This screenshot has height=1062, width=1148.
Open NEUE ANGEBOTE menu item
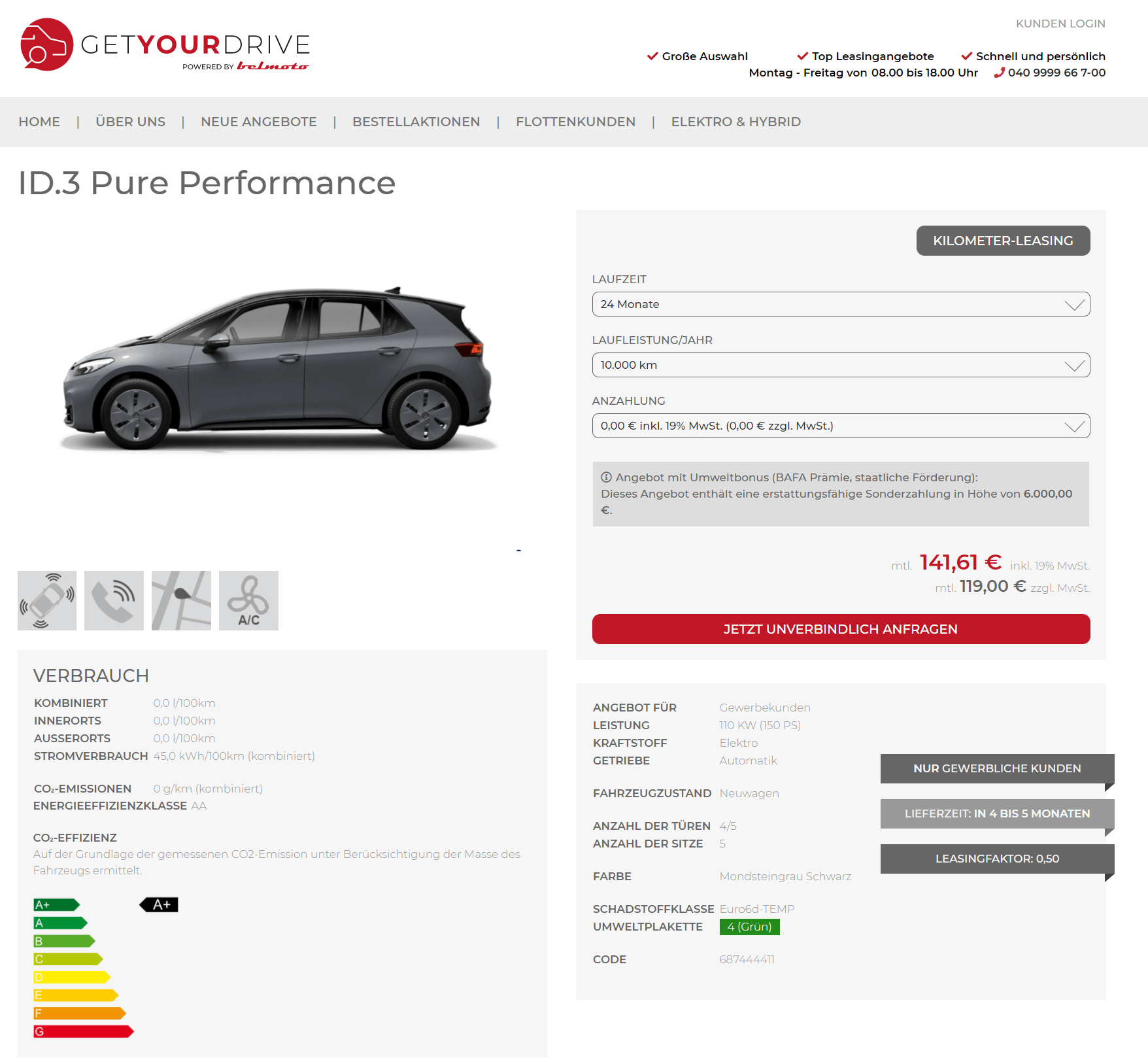[259, 122]
